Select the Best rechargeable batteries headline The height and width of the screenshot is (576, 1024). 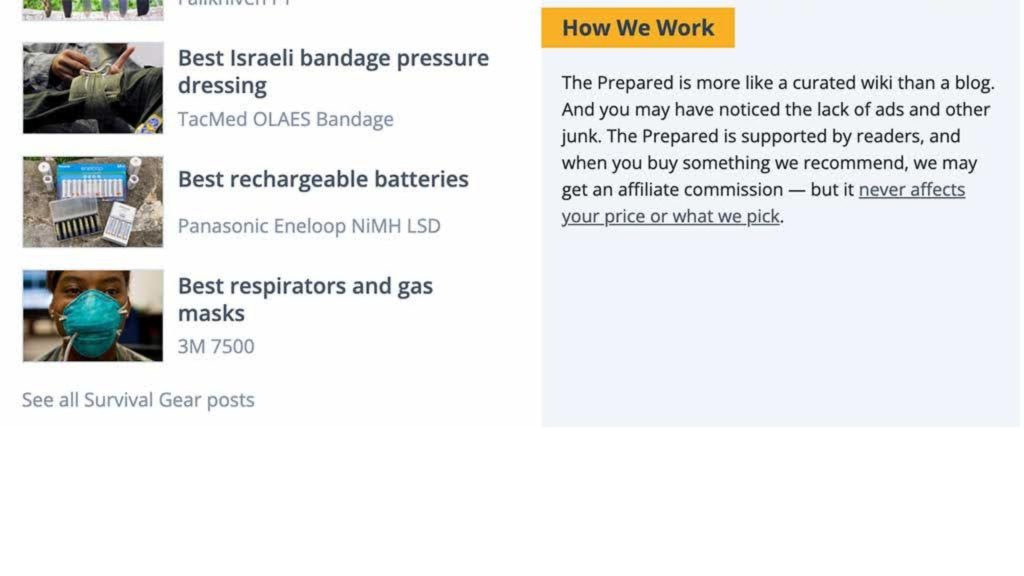322,179
